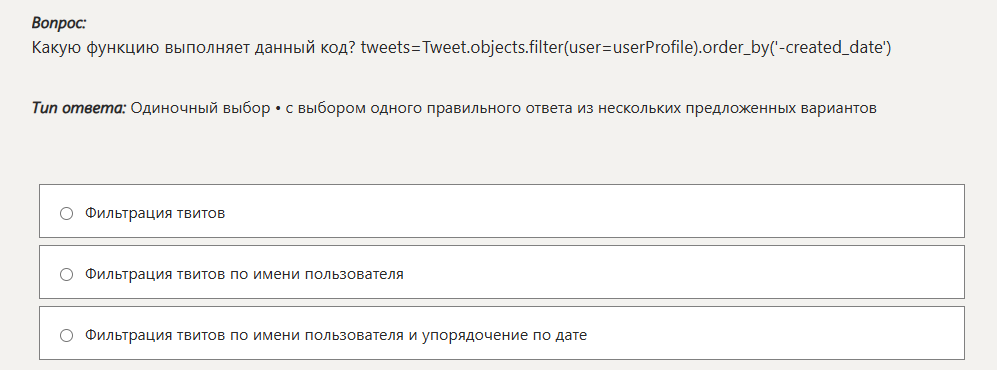Click the 'Вопрос:' heading

(x=59, y=24)
